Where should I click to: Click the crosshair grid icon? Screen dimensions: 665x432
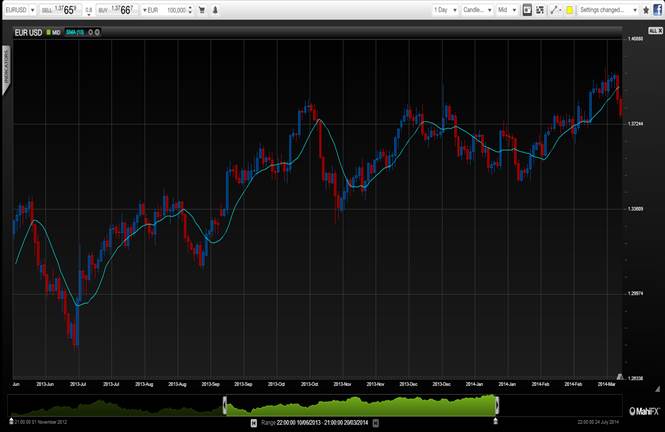[541, 9]
